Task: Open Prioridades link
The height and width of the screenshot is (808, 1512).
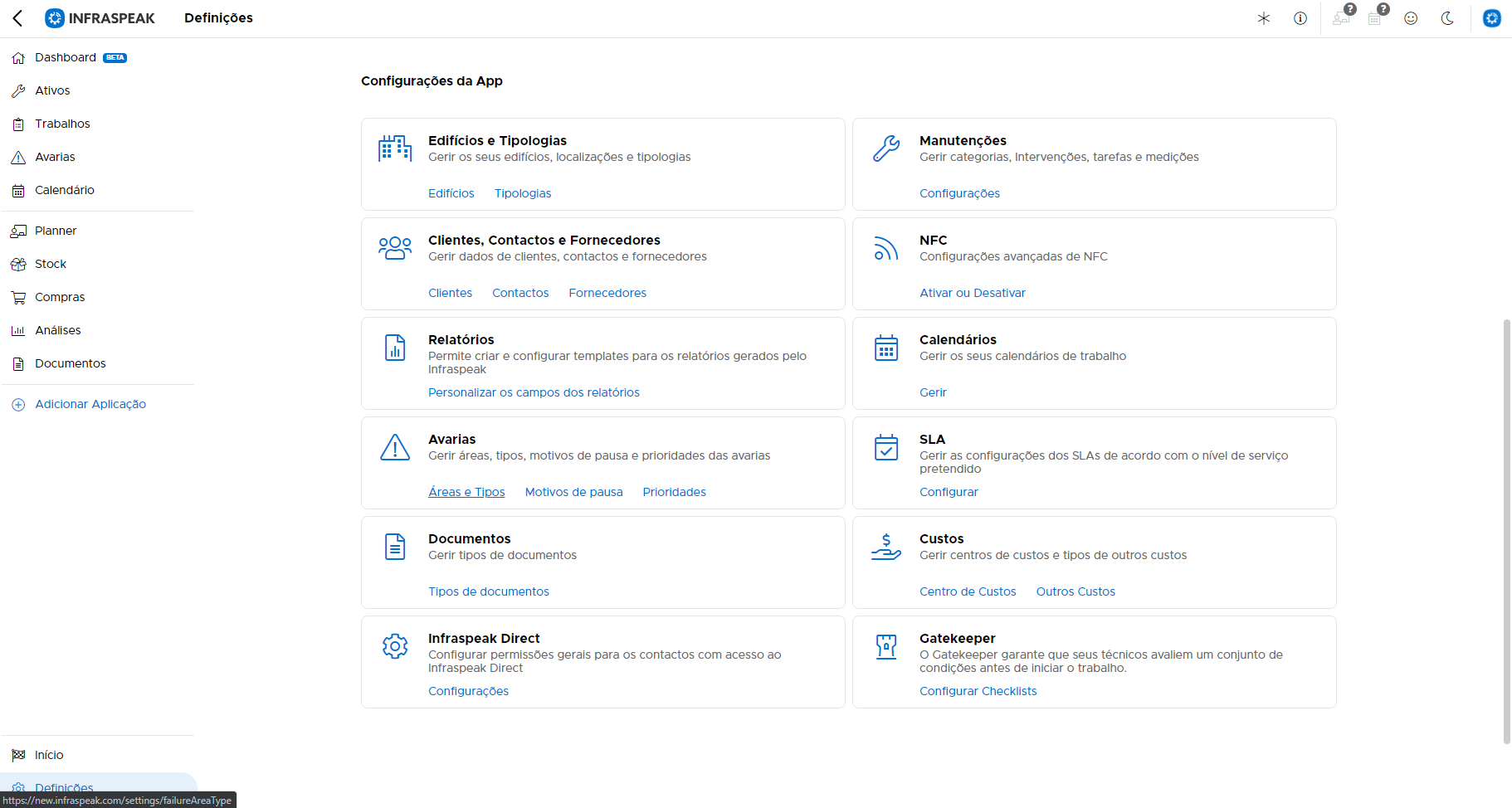Action: (x=674, y=492)
